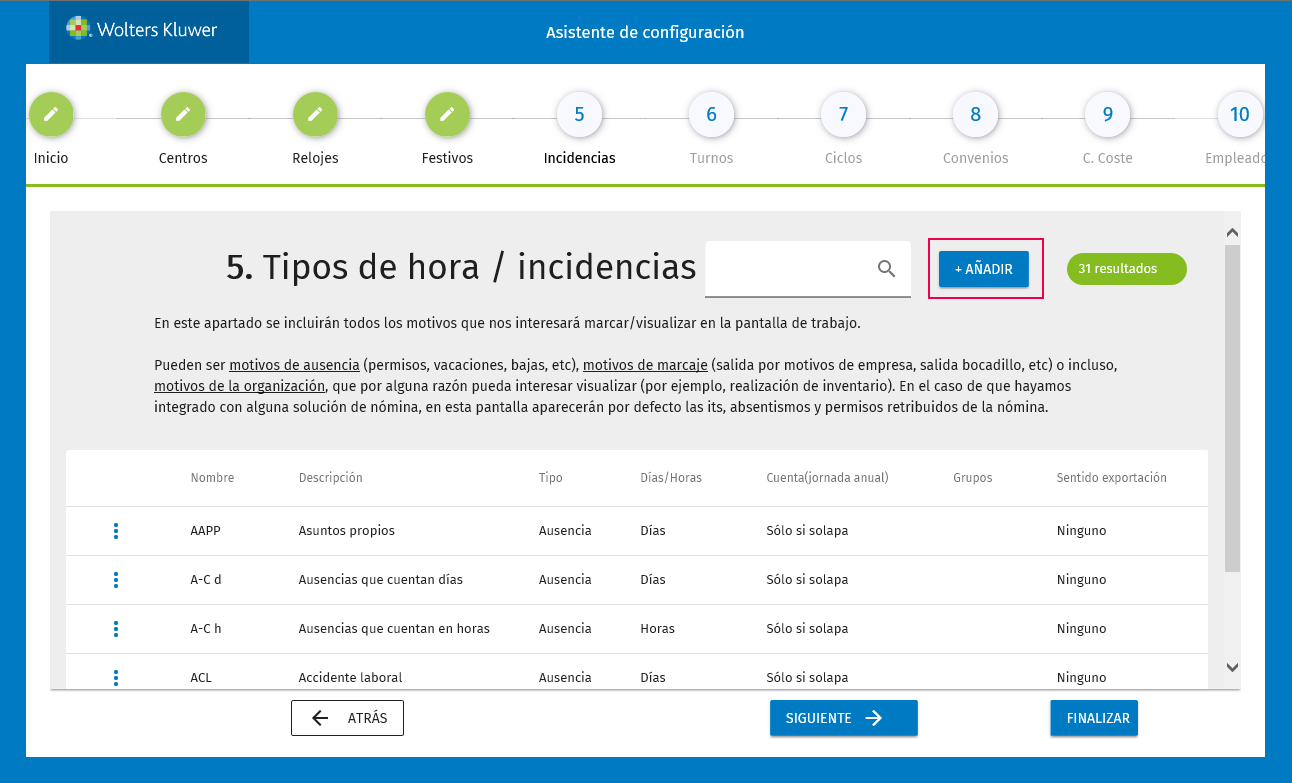Screen dimensions: 1292x783
Task: Click the Grupos column header
Action: click(x=973, y=478)
